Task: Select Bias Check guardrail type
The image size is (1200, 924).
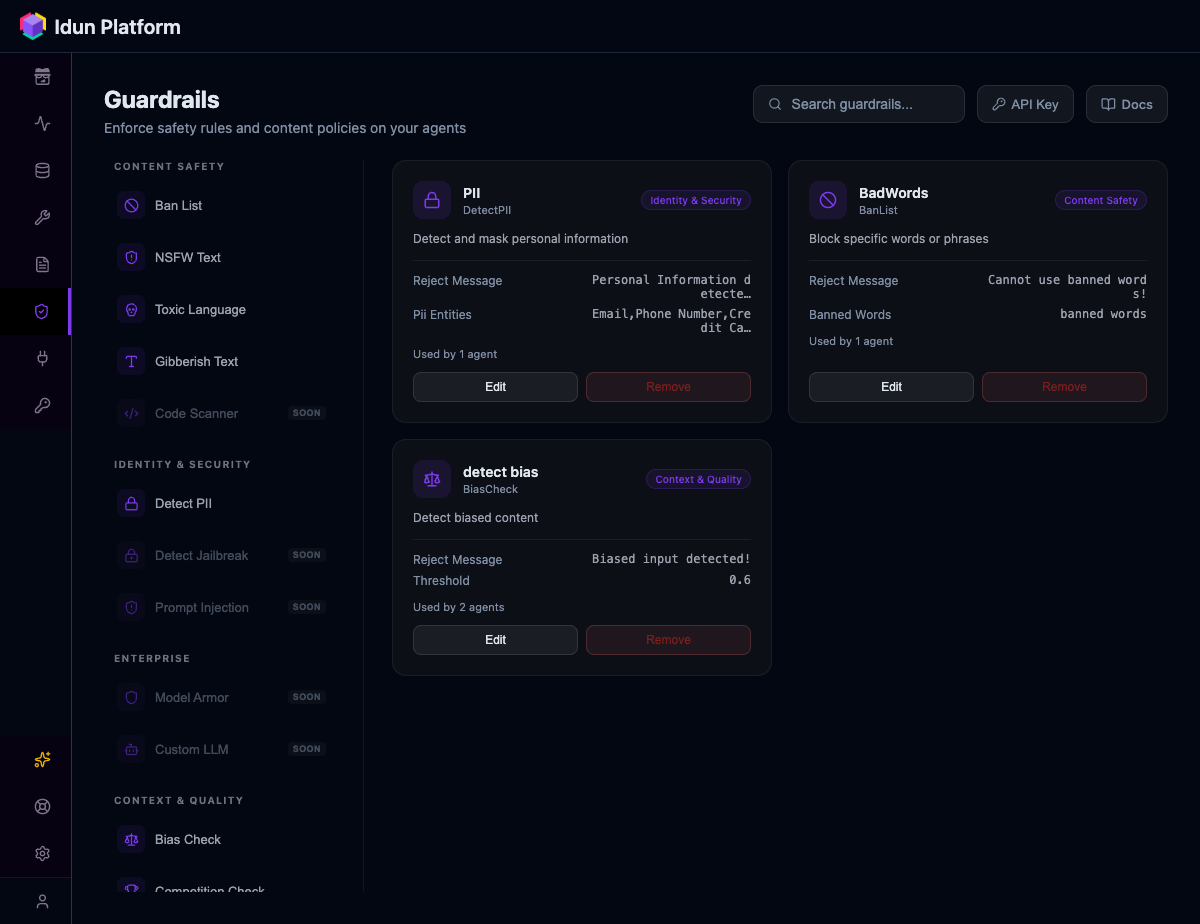Action: click(x=221, y=840)
